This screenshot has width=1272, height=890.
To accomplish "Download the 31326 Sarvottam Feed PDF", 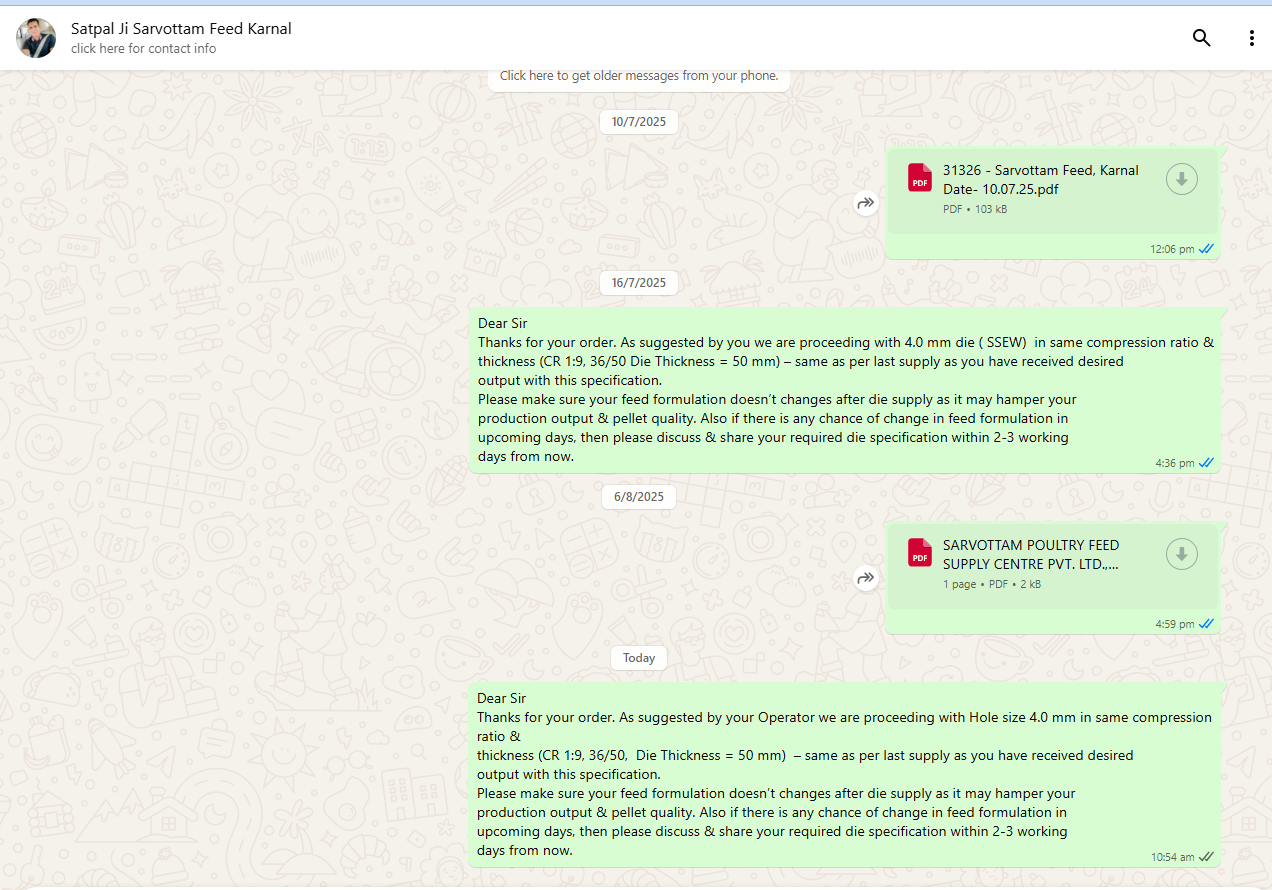I will click(x=1181, y=179).
